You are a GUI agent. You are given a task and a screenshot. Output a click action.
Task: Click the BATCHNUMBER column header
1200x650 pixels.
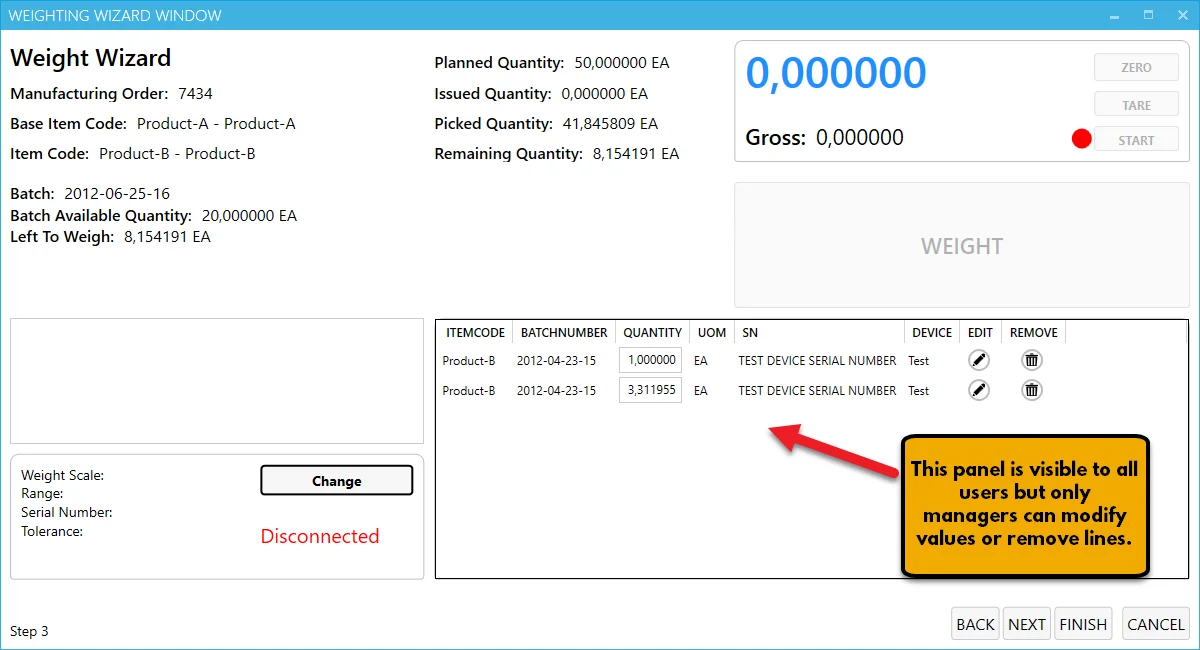click(564, 332)
